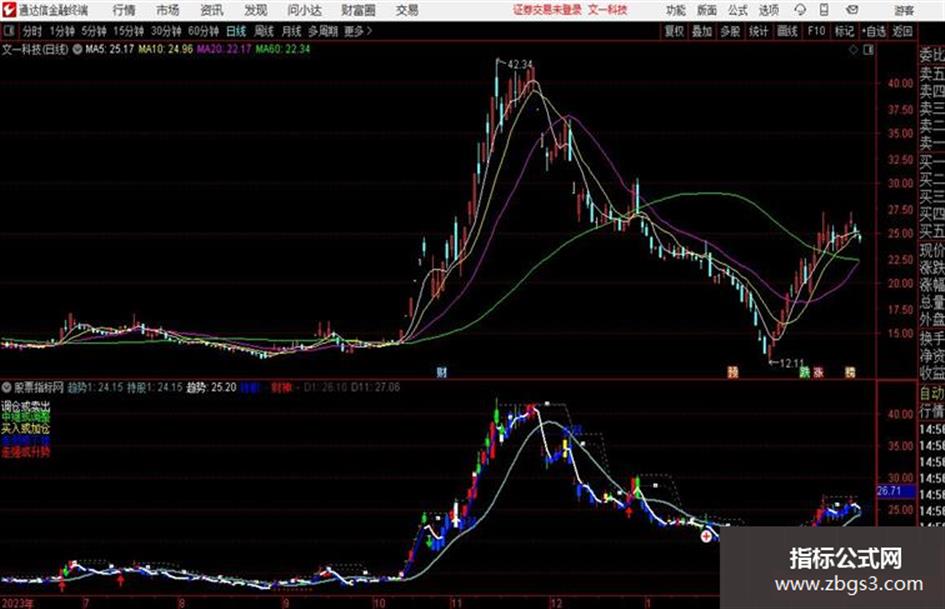Click the 多股 toolbar button
The image size is (945, 609).
point(730,31)
